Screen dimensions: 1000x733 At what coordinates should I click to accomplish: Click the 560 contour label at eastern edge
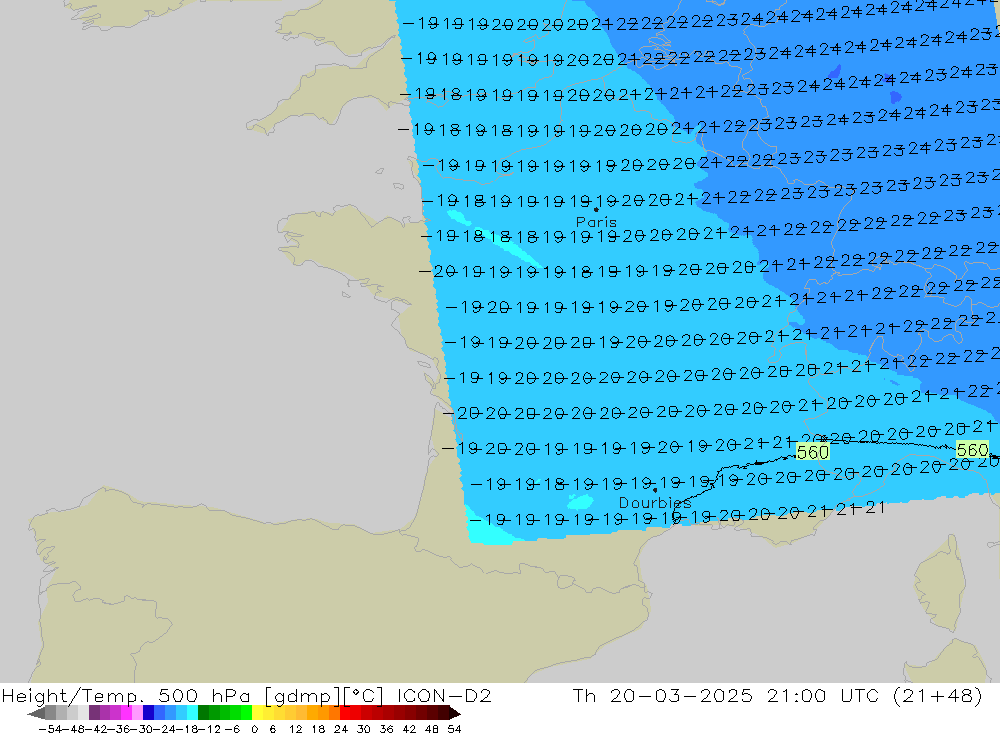click(x=973, y=450)
